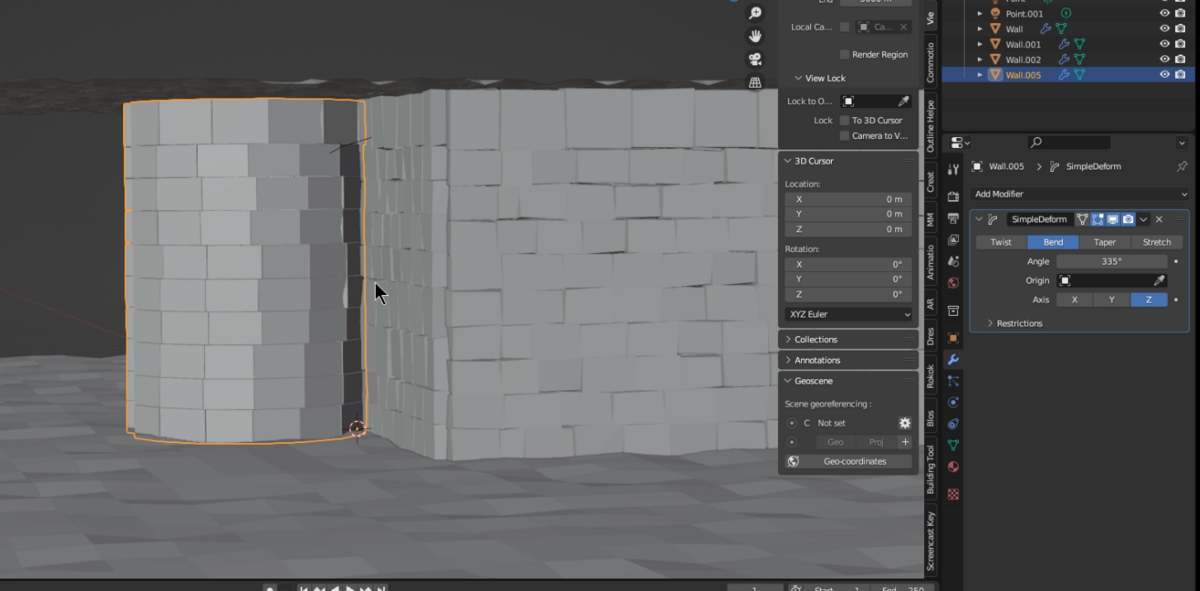
Task: Click the properties editor search field
Action: pos(1069,143)
